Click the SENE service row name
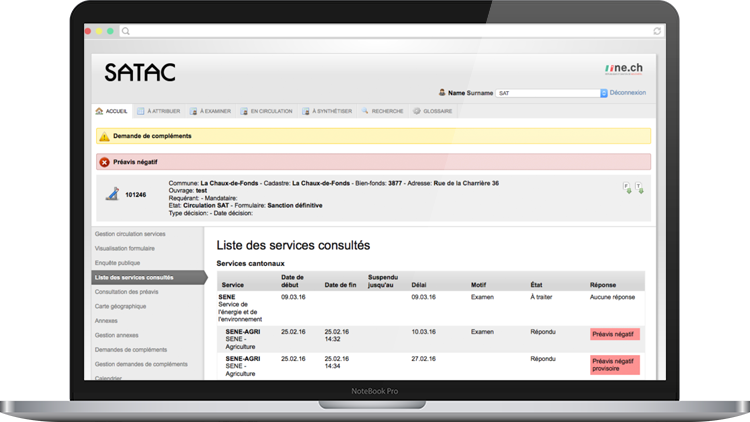Image resolution: width=750 pixels, height=422 pixels. pos(227,297)
